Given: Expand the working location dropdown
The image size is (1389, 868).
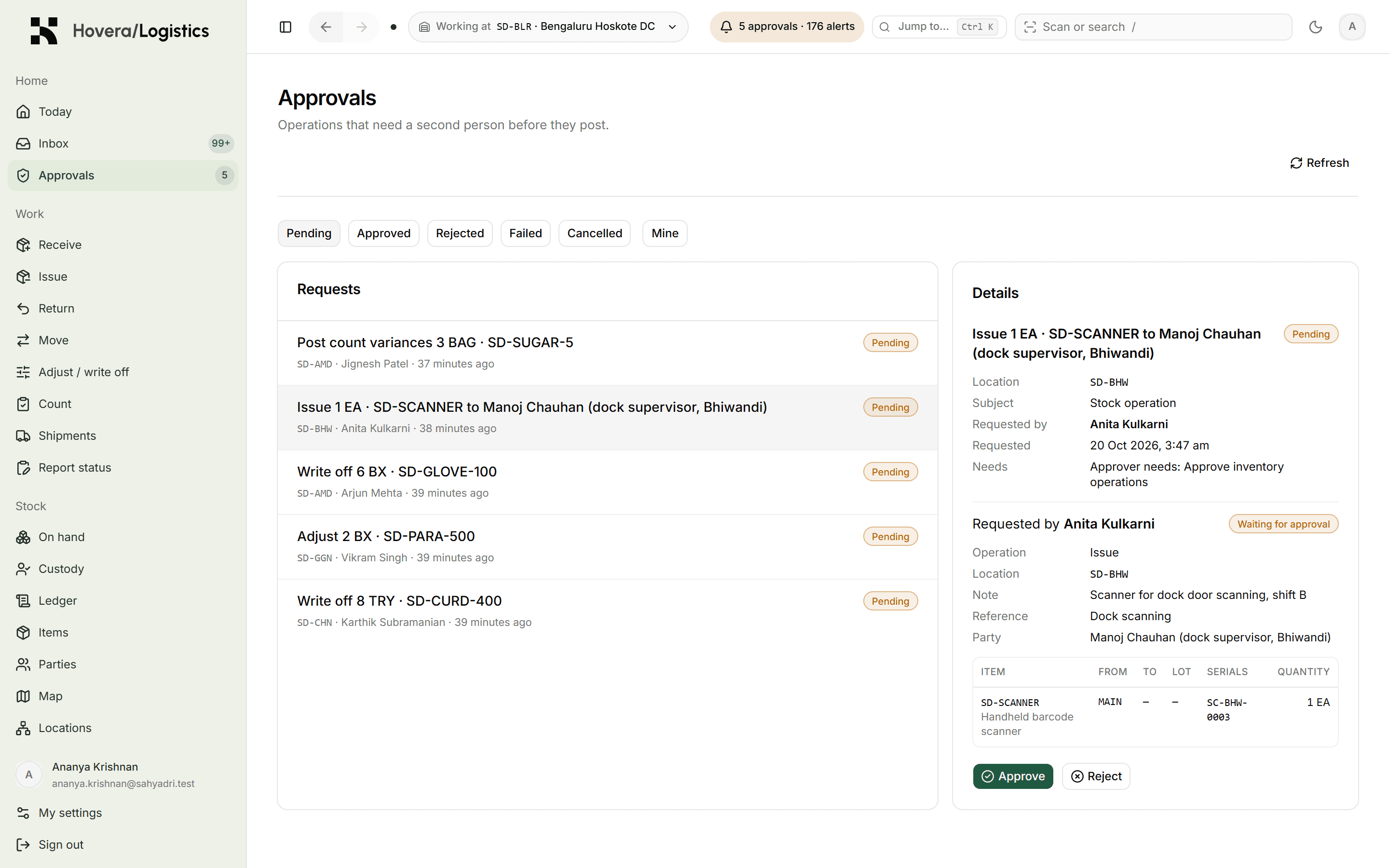Looking at the screenshot, I should click(548, 27).
